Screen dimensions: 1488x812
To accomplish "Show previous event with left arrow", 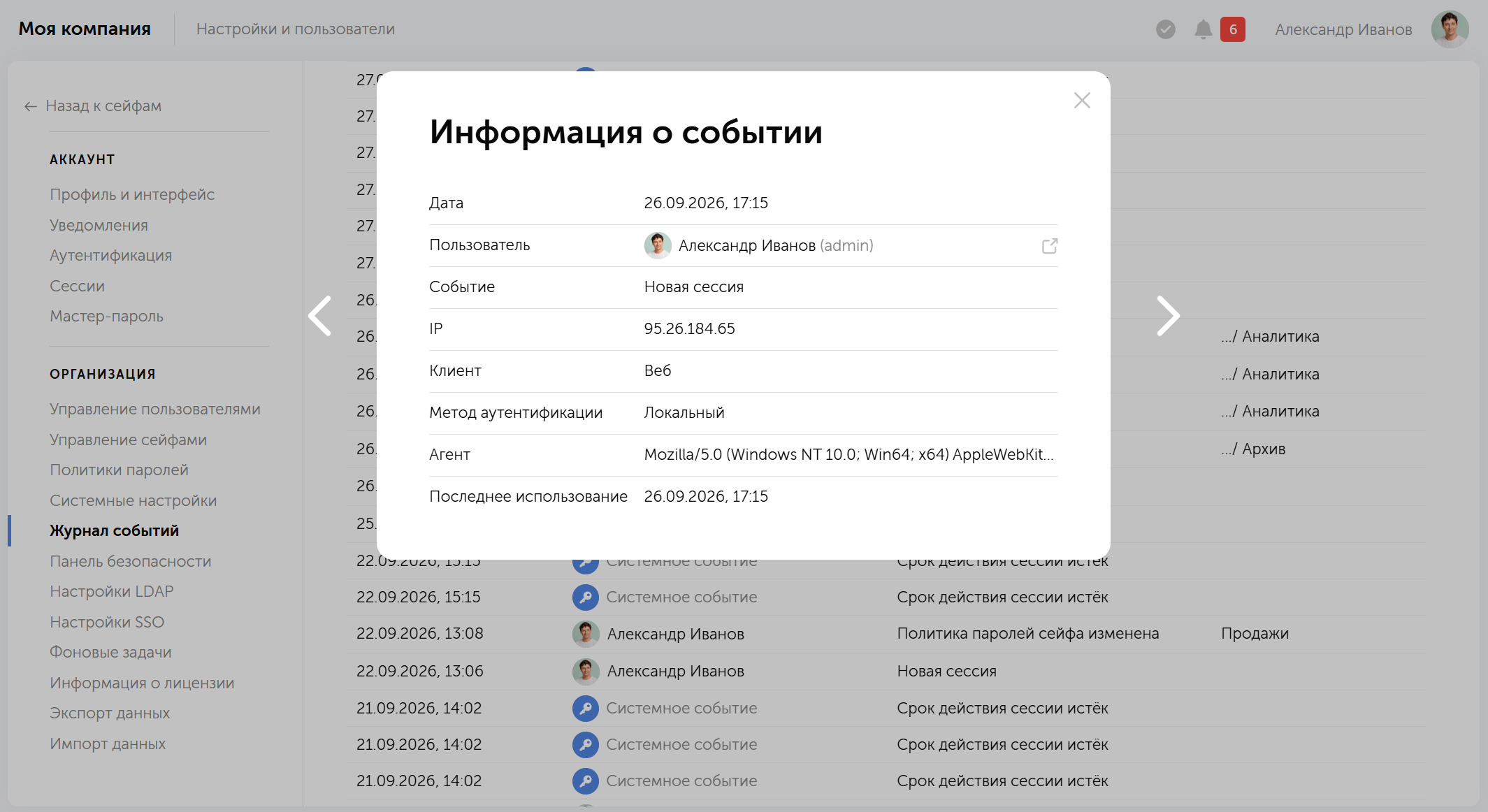I will coord(320,316).
